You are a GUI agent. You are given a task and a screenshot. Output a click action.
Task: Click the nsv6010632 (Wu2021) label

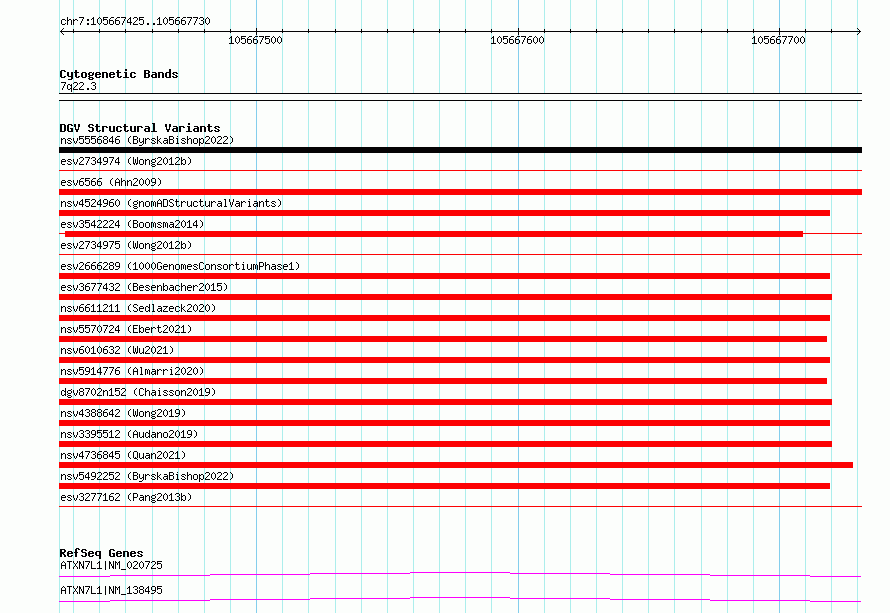click(117, 350)
